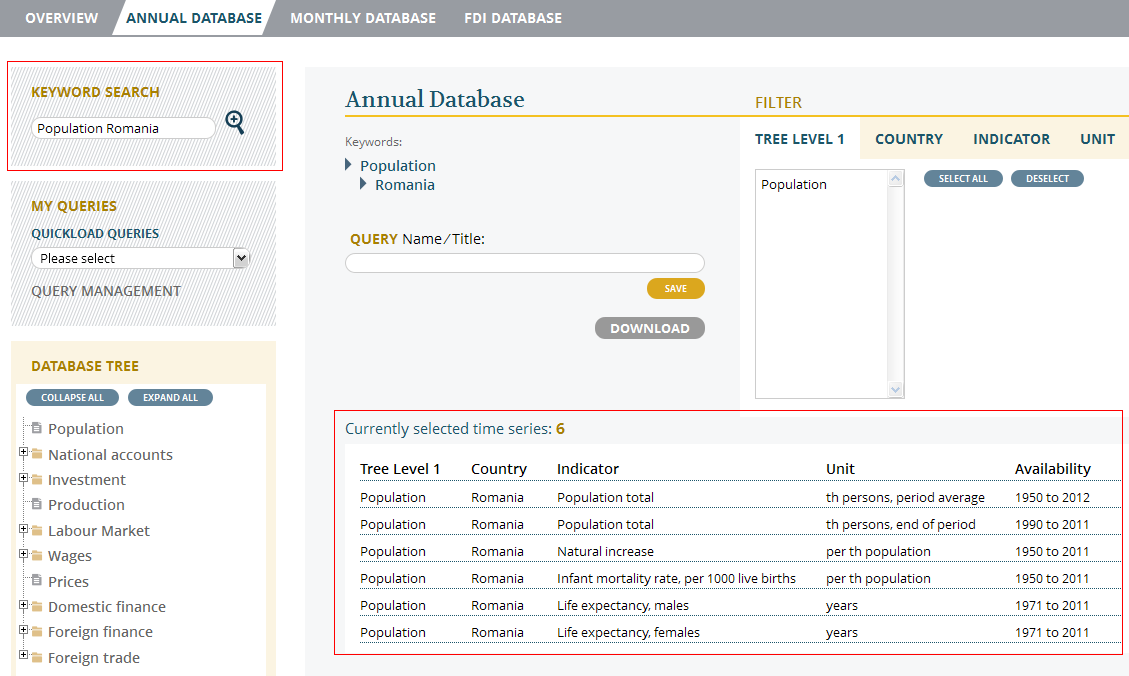Click the arrow beside Population keyword
Image resolution: width=1129 pixels, height=676 pixels.
click(x=349, y=165)
